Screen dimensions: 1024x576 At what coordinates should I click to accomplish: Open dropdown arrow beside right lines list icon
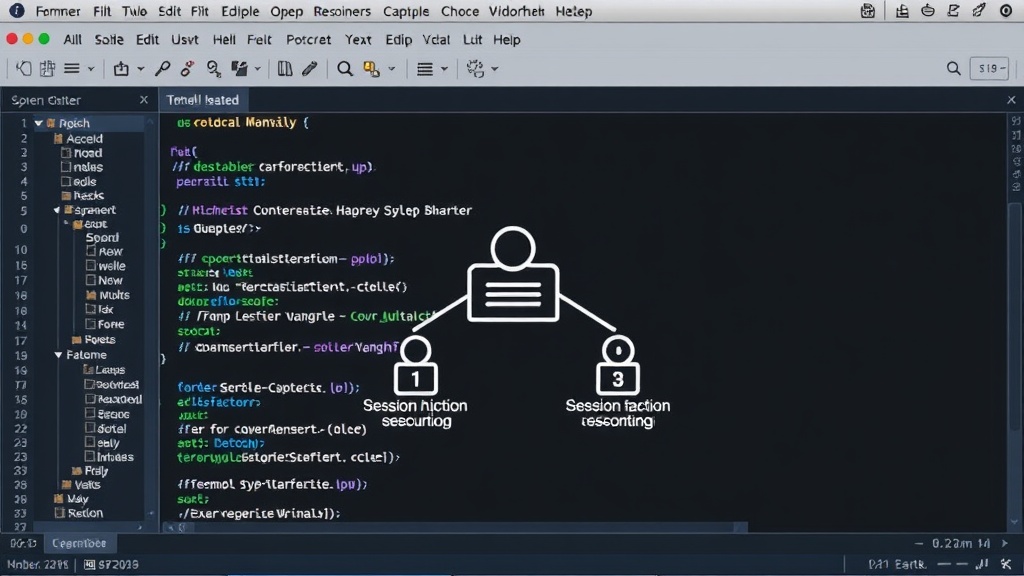444,69
